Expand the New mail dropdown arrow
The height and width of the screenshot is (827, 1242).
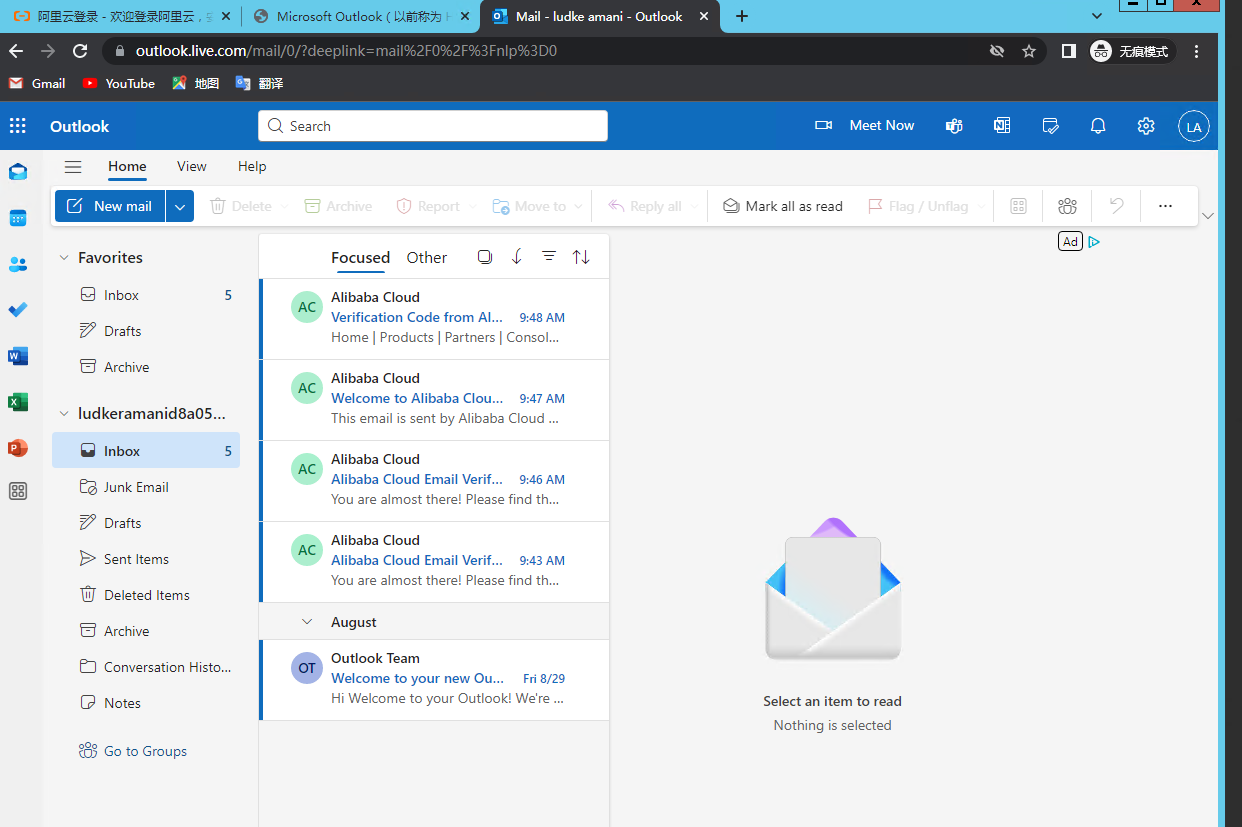[180, 206]
